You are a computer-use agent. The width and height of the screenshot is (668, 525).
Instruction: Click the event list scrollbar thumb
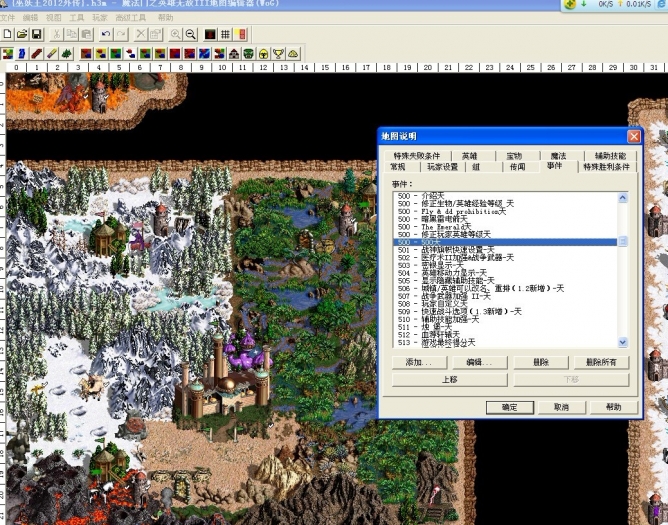[x=623, y=242]
